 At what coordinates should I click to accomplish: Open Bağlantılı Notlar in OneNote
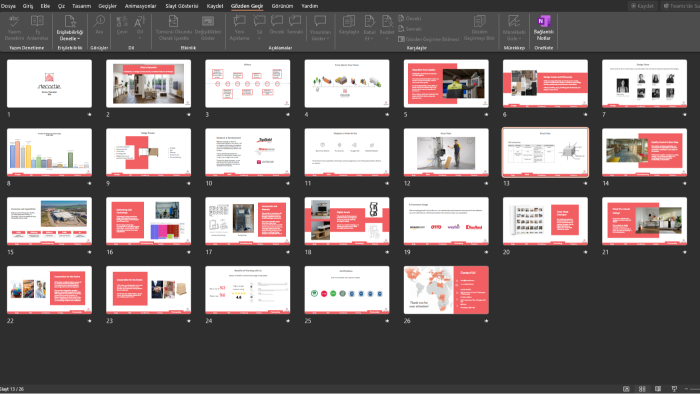(x=544, y=28)
